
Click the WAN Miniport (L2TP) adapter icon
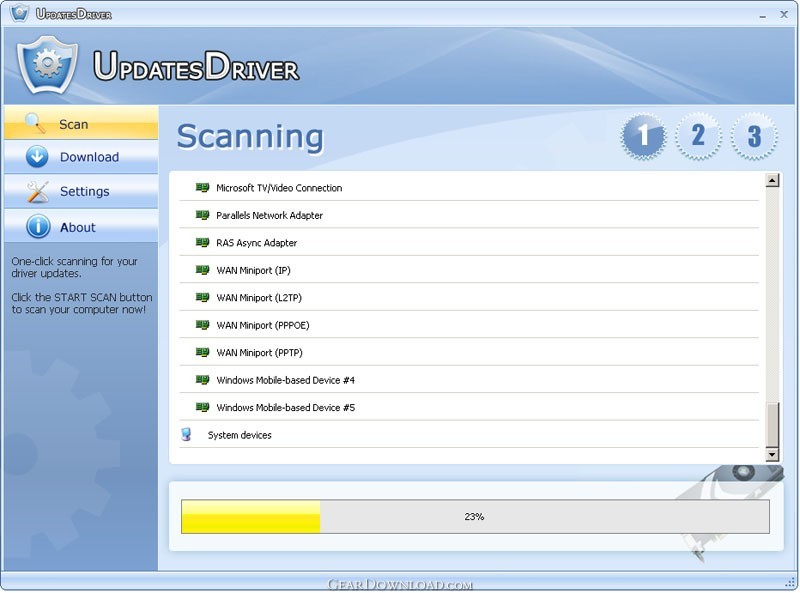[203, 298]
